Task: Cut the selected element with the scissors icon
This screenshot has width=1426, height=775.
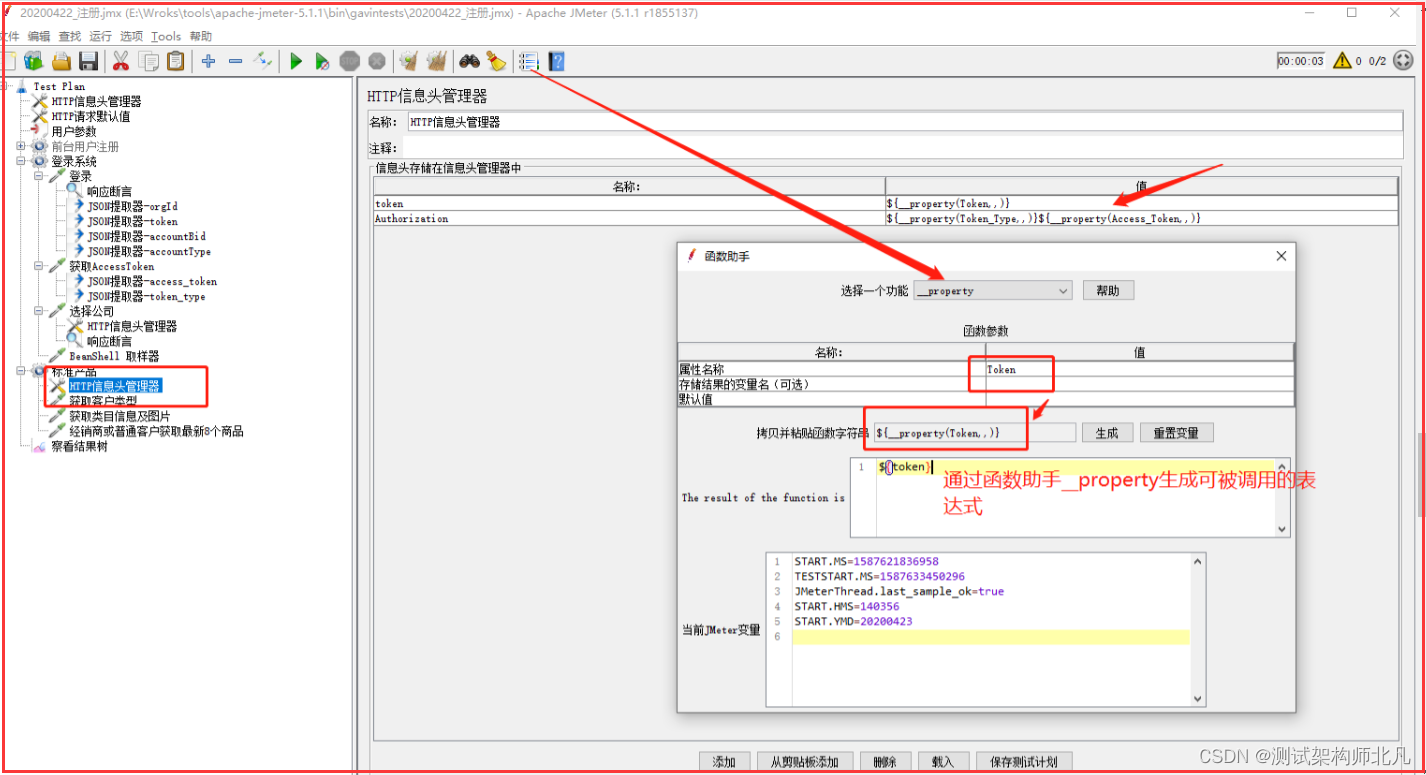Action: (121, 61)
